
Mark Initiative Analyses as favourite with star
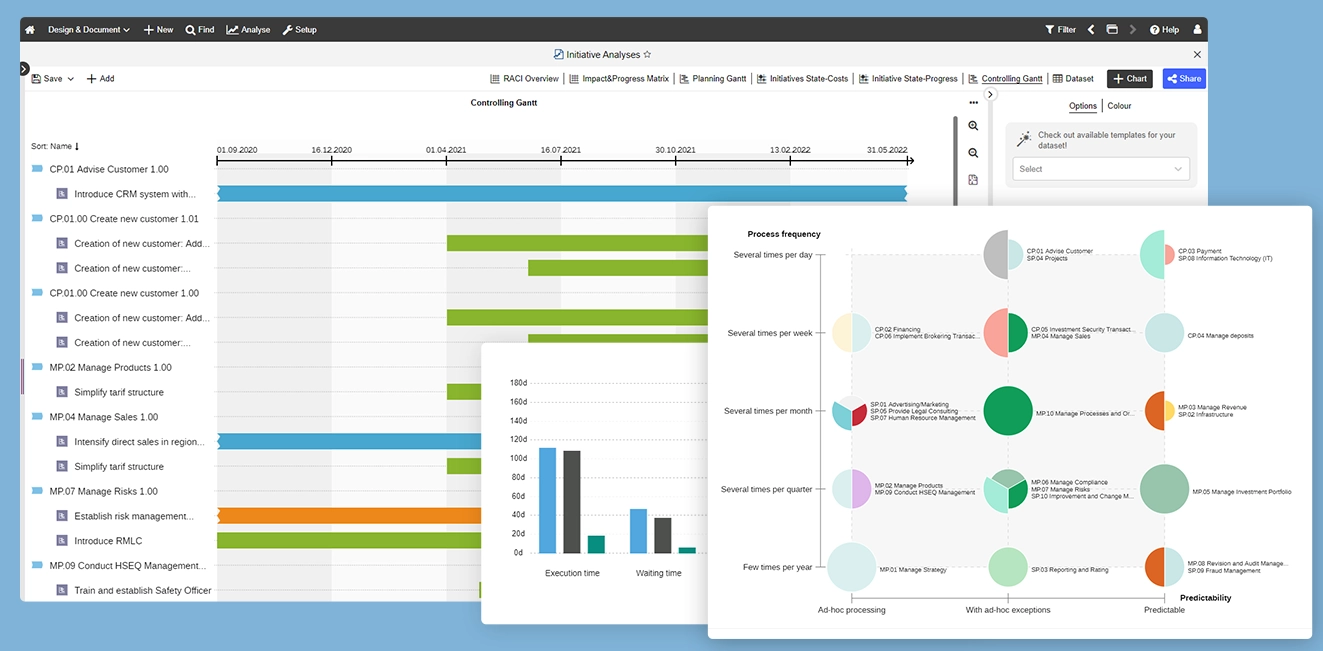(647, 55)
